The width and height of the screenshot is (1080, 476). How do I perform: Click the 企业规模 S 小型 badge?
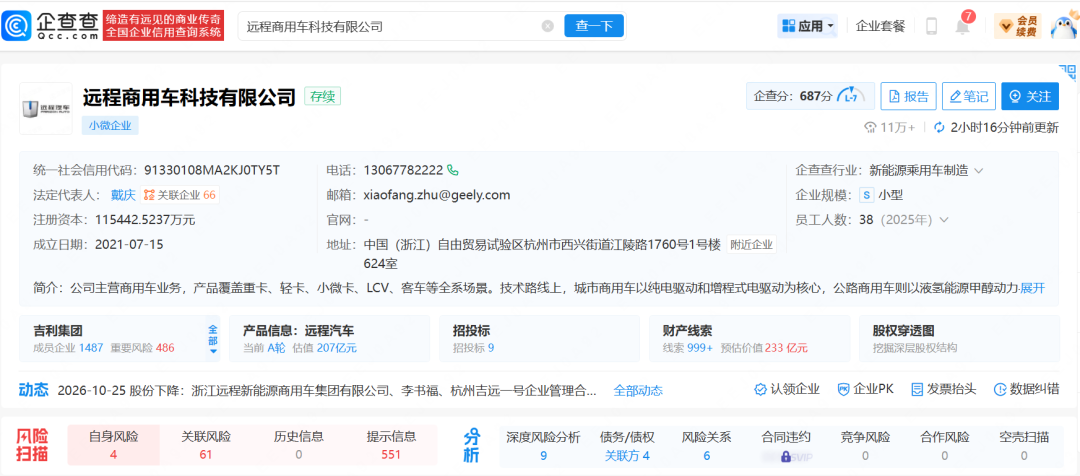pyautogui.click(x=881, y=195)
